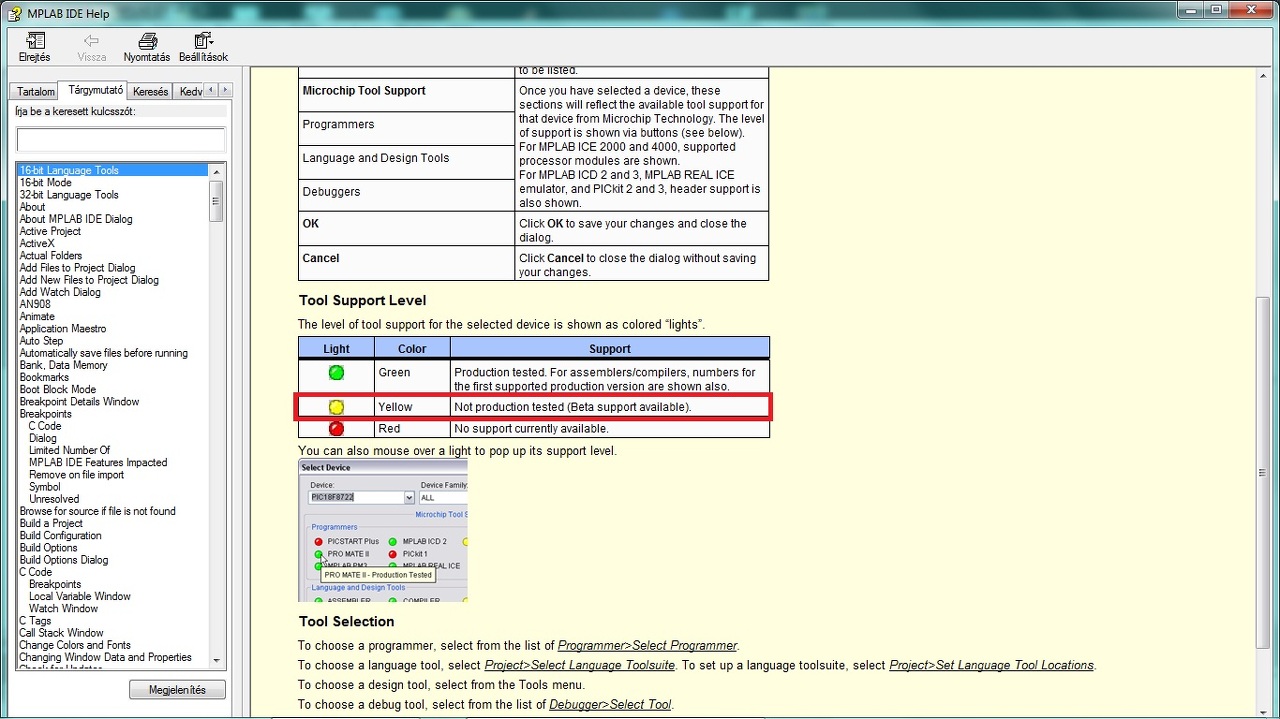
Task: Click the red light icon in the table
Action: [x=336, y=428]
